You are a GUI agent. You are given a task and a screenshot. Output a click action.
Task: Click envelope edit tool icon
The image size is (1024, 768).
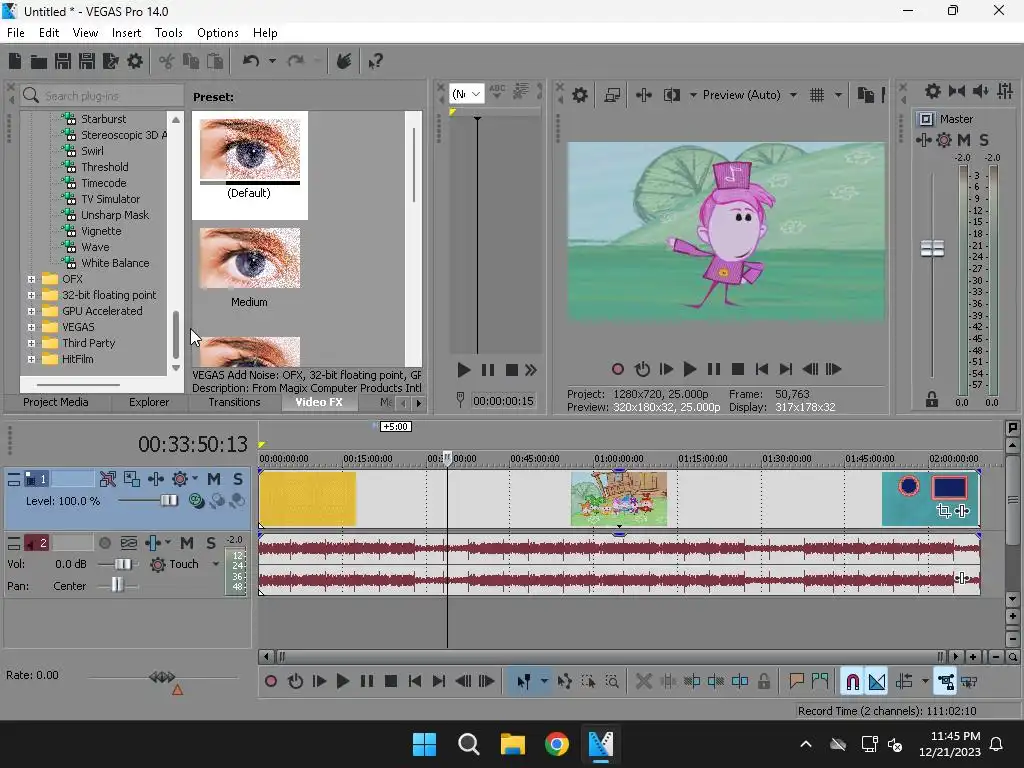pos(564,682)
